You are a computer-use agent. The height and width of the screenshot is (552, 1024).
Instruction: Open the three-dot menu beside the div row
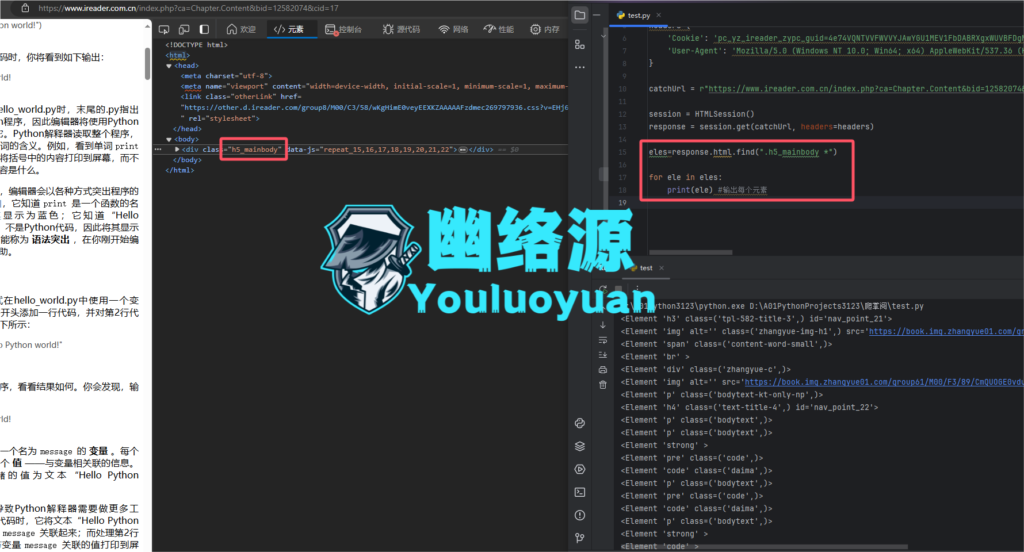[x=158, y=150]
